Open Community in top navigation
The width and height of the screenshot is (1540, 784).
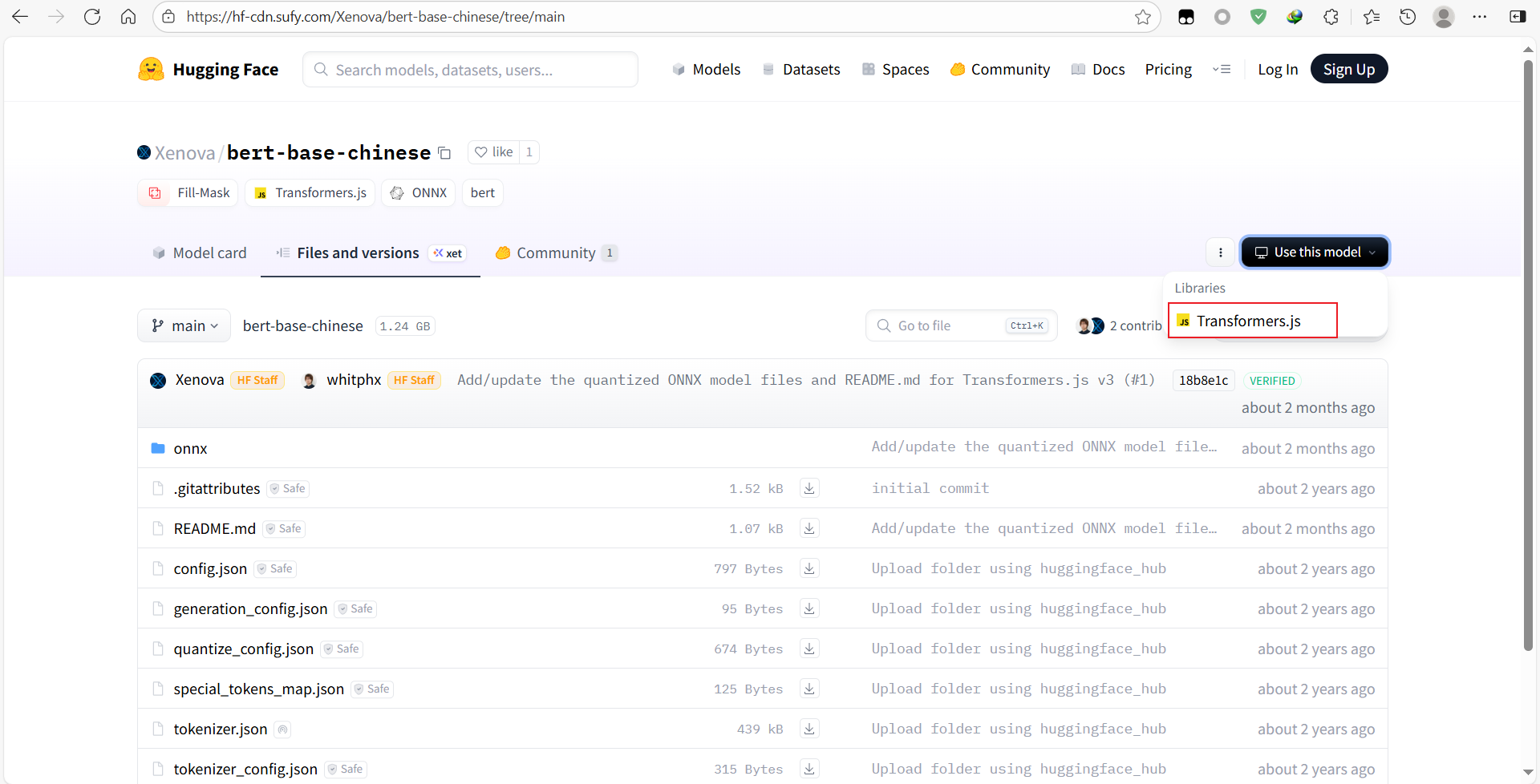(1000, 70)
